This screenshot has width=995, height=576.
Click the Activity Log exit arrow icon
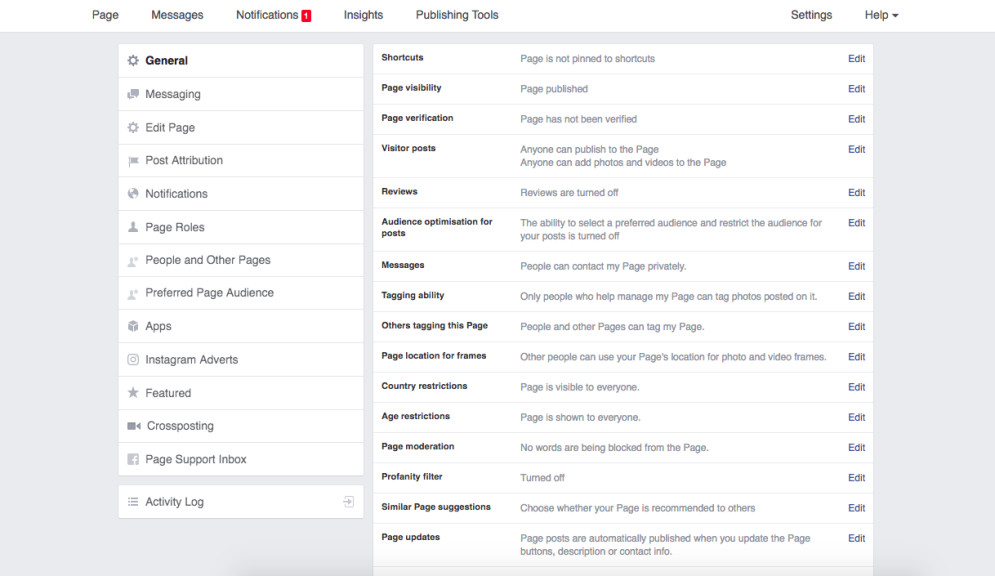(x=348, y=502)
